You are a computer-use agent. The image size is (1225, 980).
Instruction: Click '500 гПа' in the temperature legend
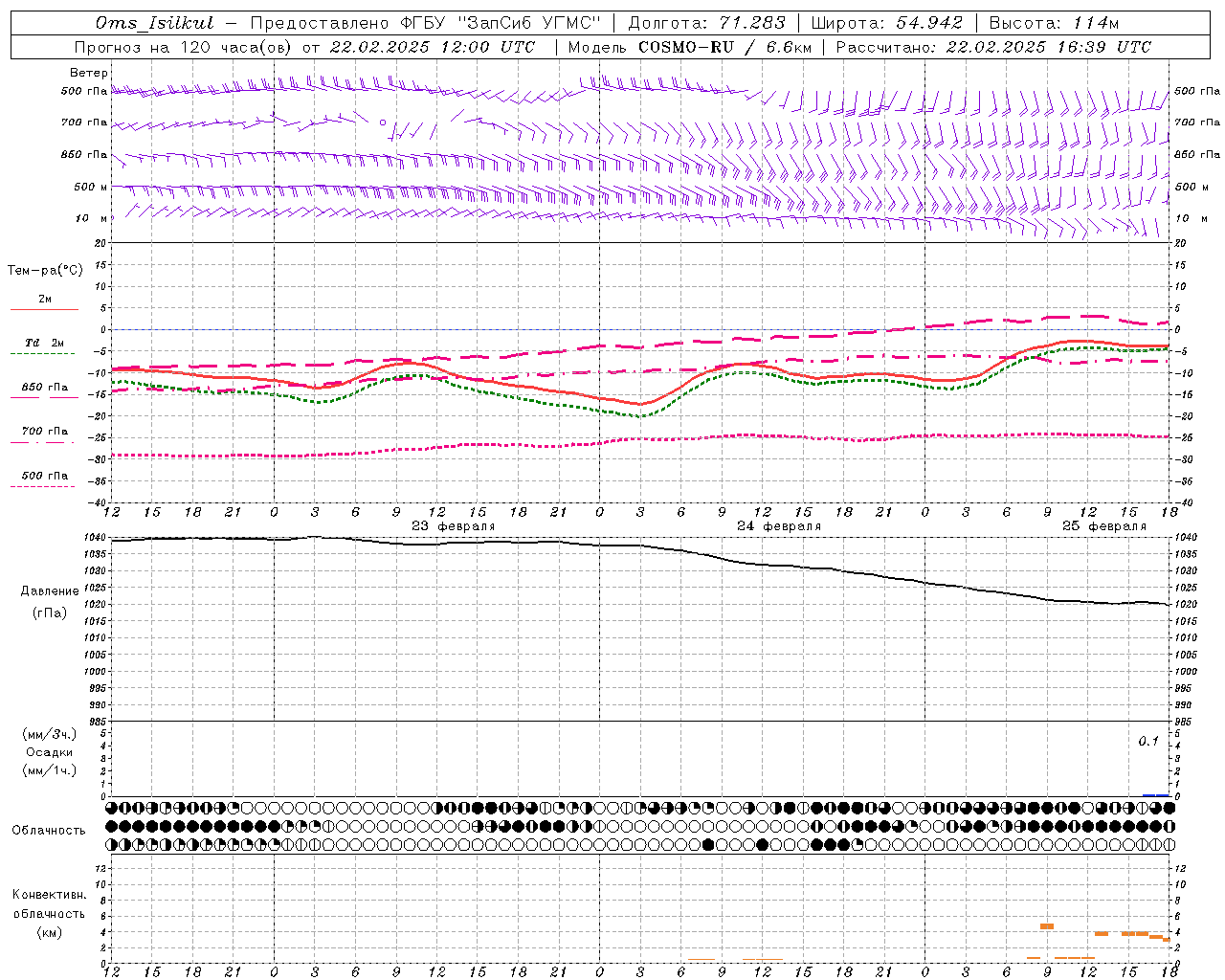45,476
